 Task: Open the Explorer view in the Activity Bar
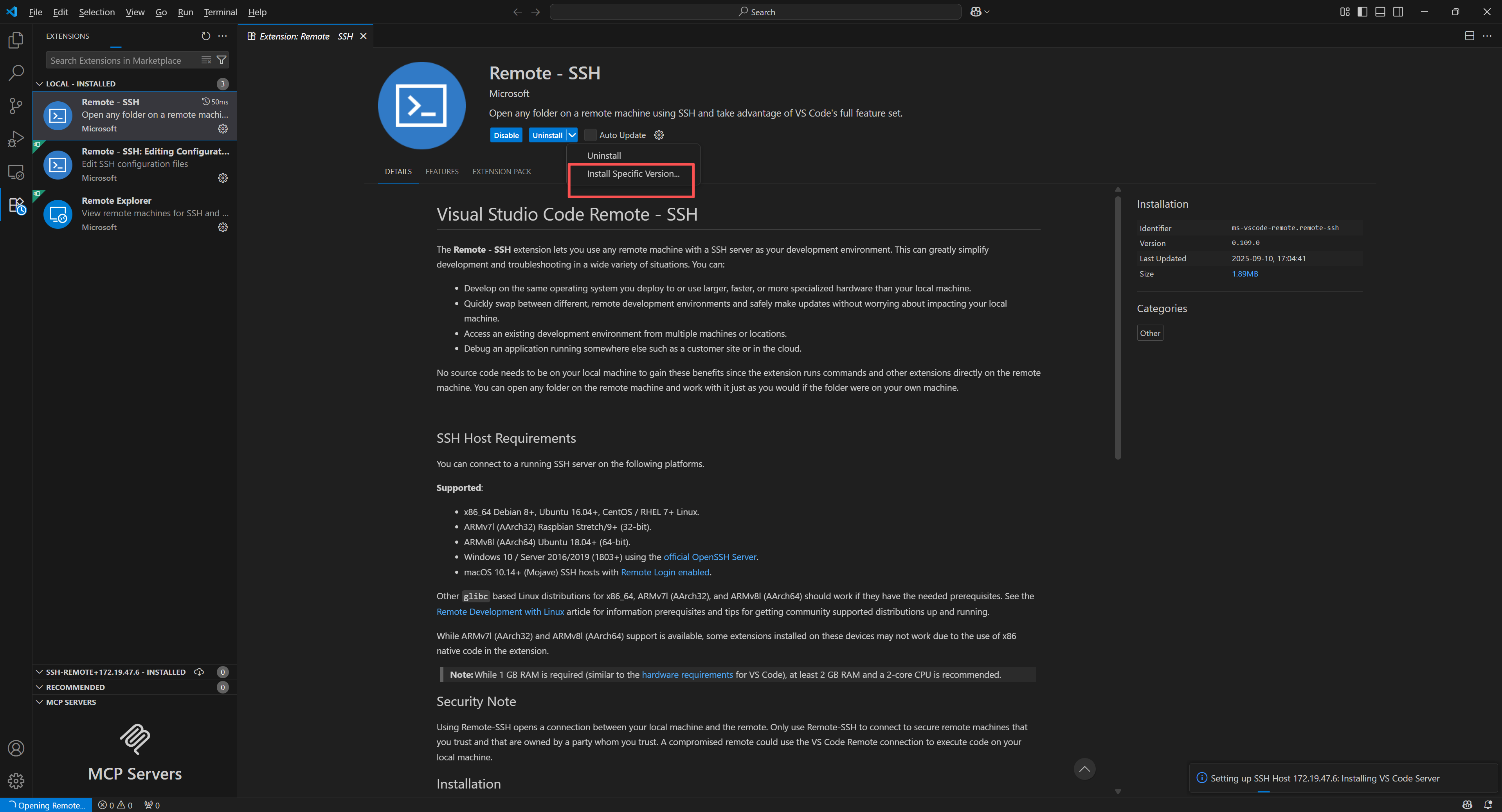point(16,40)
